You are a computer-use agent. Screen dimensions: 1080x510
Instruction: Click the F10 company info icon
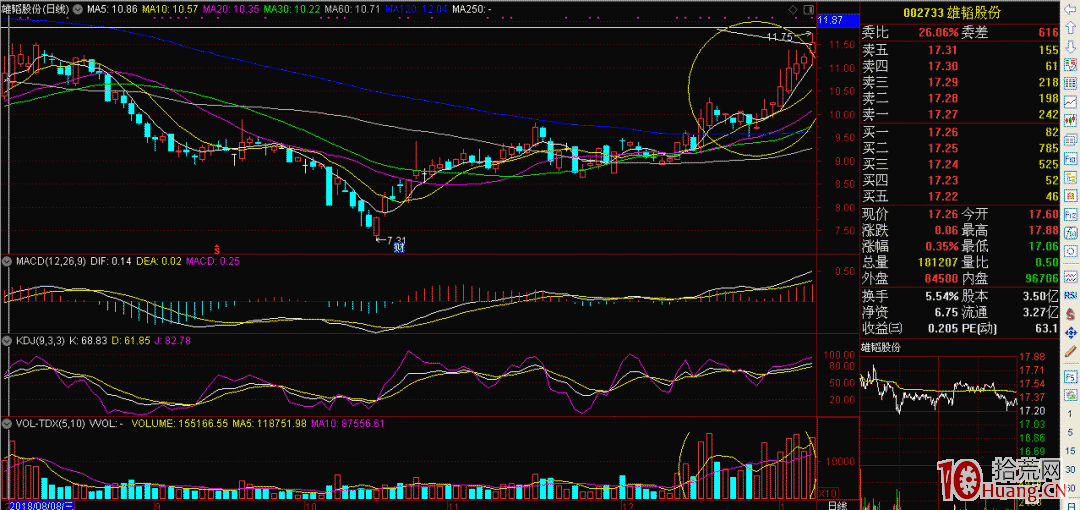pos(1070,159)
